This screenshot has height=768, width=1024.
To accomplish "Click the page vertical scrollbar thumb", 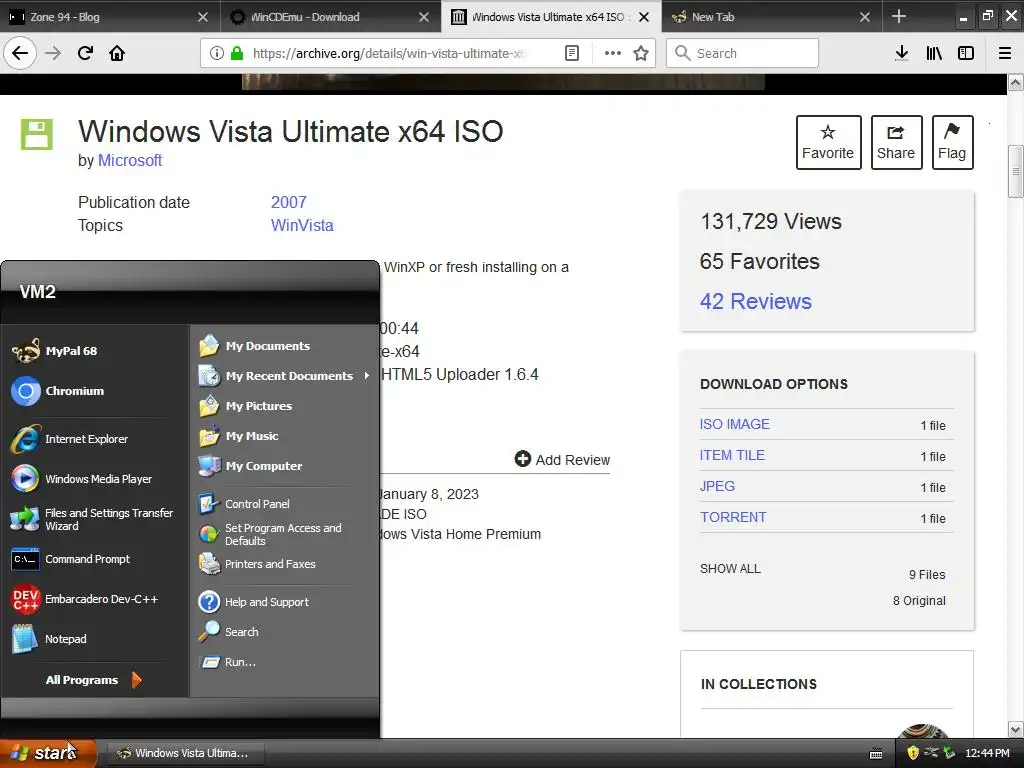I will pyautogui.click(x=1015, y=171).
